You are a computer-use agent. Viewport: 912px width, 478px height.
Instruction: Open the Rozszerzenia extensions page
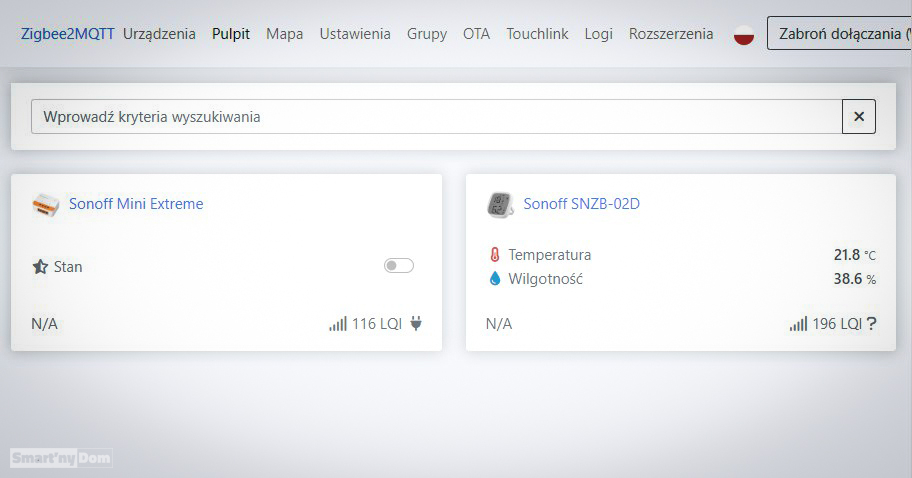[671, 34]
